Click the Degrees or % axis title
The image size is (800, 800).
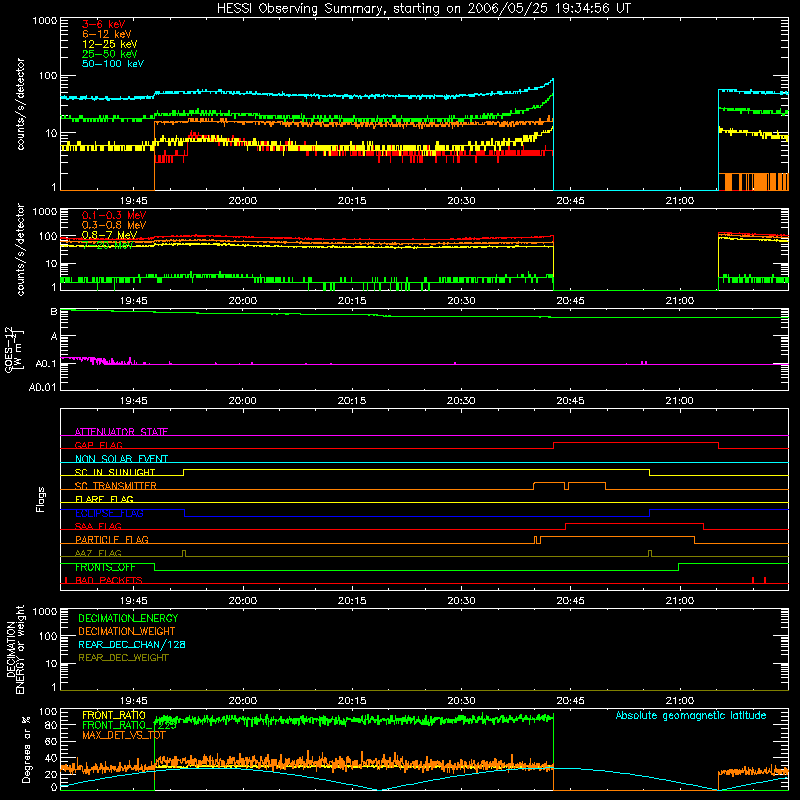[26, 749]
